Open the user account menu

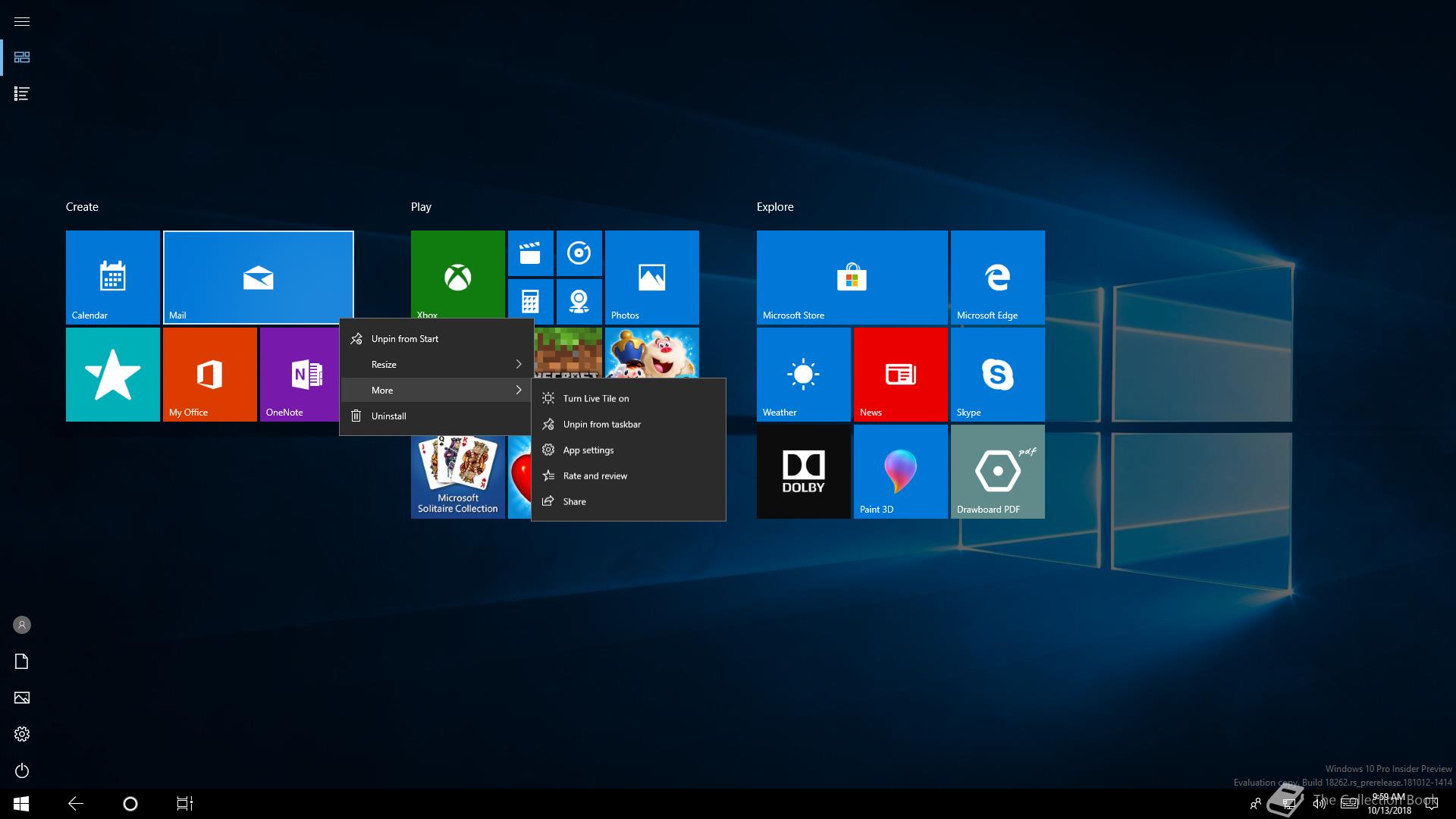click(x=22, y=625)
